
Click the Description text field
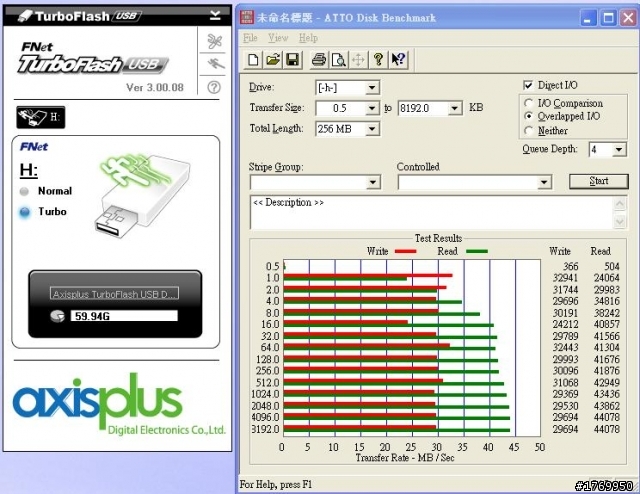pos(433,212)
